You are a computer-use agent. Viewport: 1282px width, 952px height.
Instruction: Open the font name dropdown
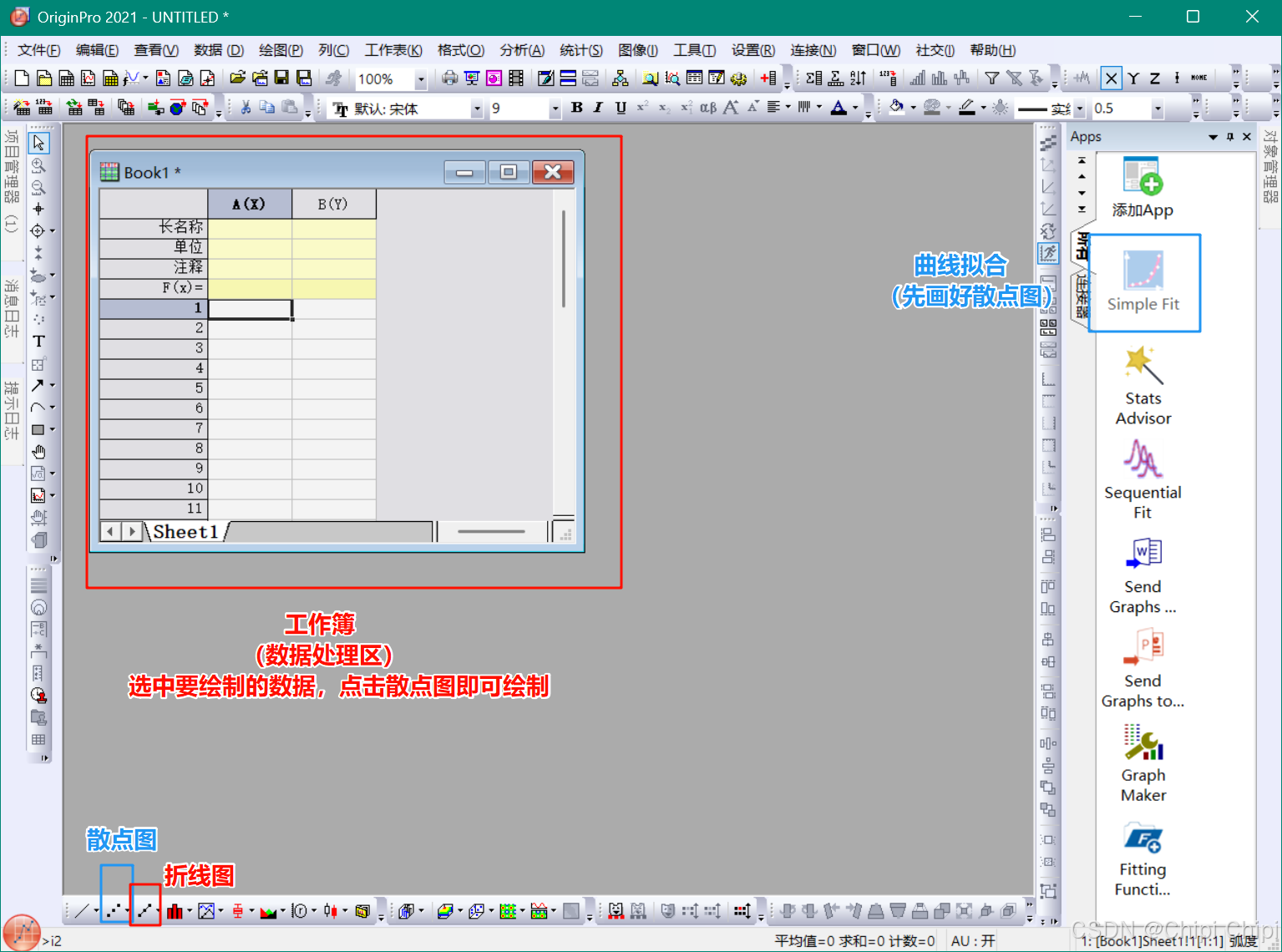[x=477, y=109]
